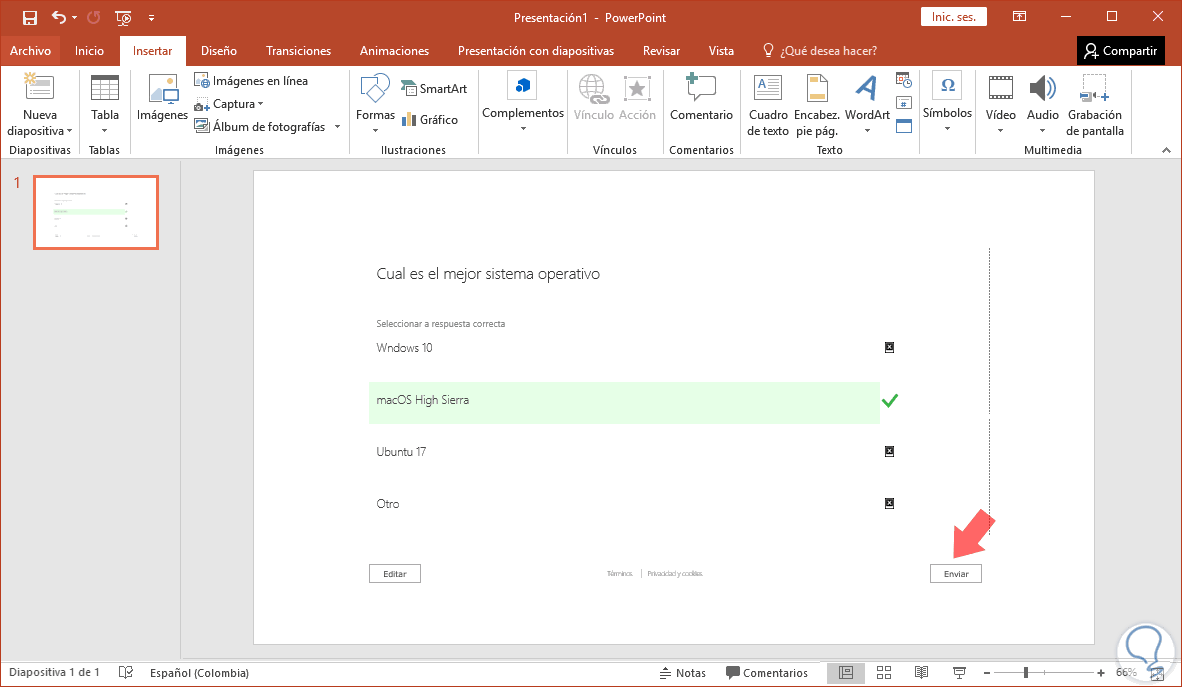
Task: Click the zoom slider in status bar
Action: [1026, 673]
